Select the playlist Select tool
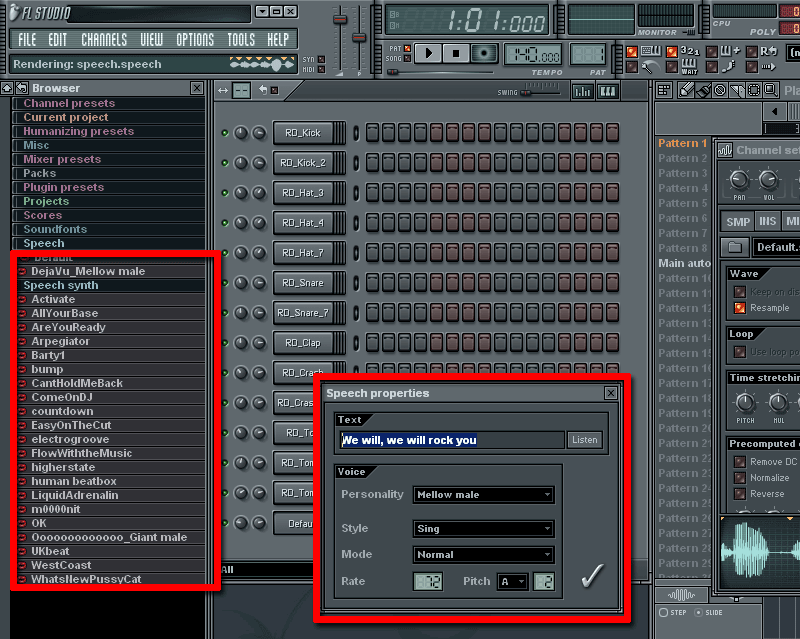 (x=754, y=90)
